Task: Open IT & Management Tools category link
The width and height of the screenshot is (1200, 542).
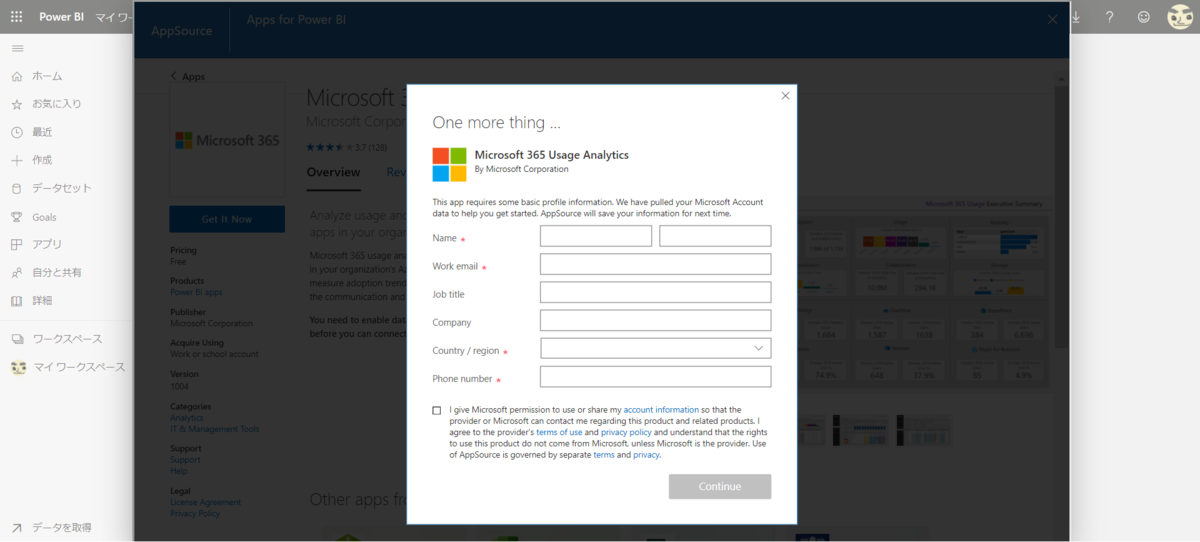Action: pos(214,429)
